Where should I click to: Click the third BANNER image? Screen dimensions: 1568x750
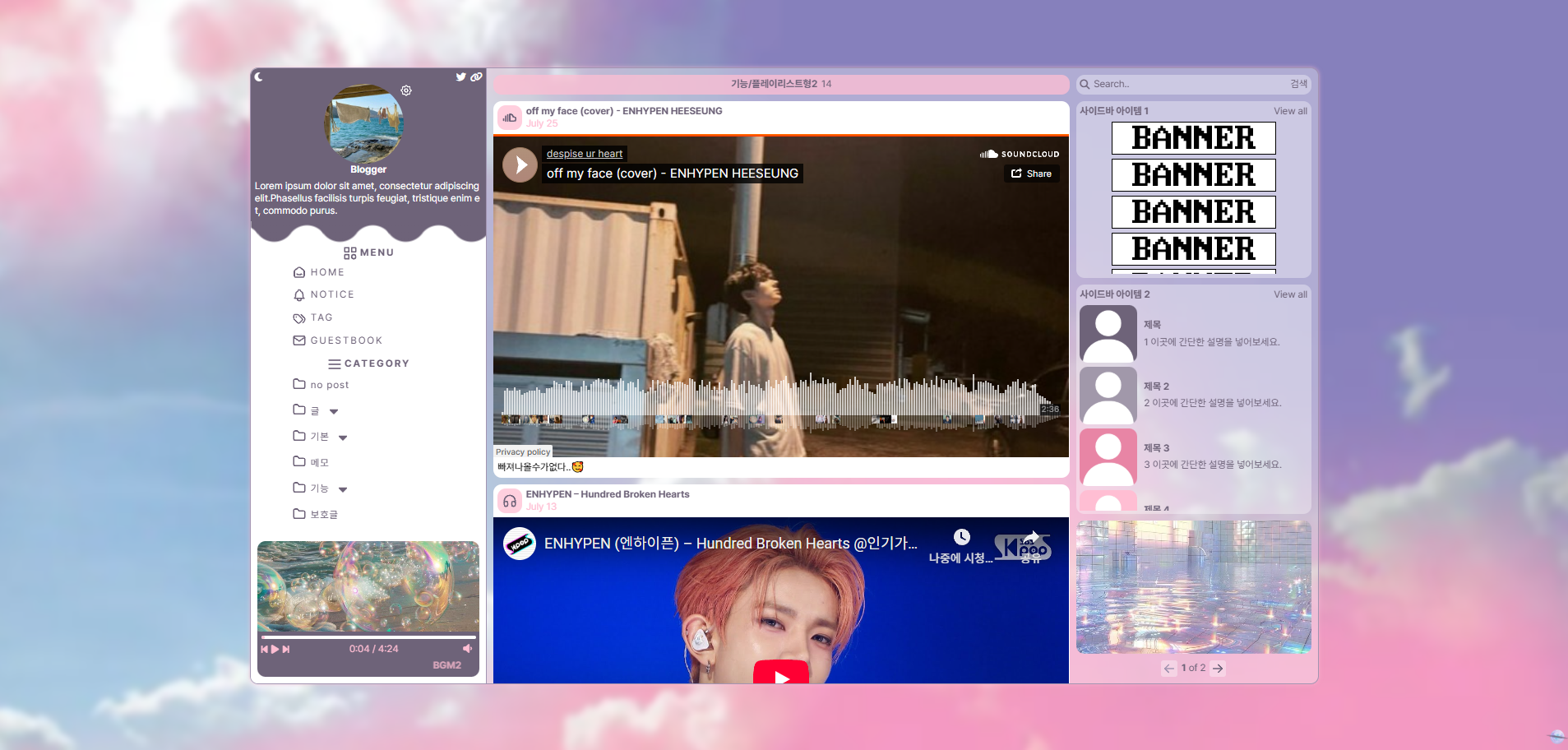point(1194,212)
